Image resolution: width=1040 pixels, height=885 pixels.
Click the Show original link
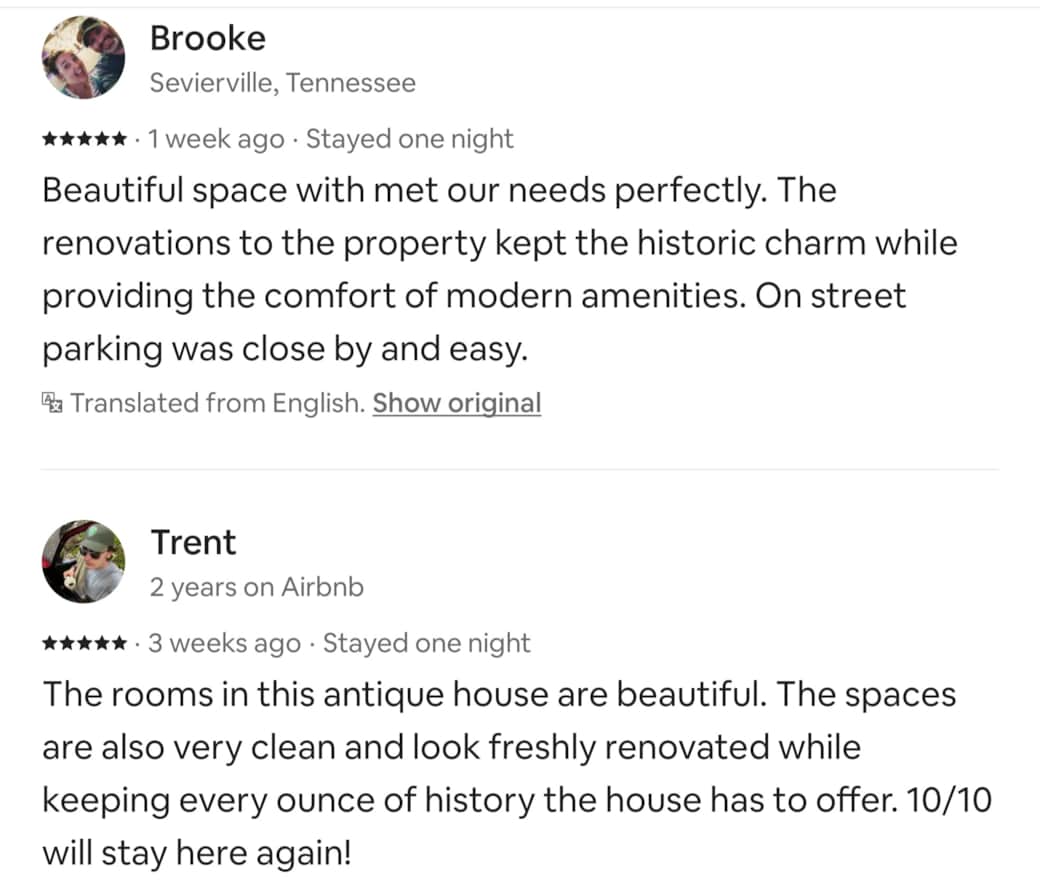point(457,403)
